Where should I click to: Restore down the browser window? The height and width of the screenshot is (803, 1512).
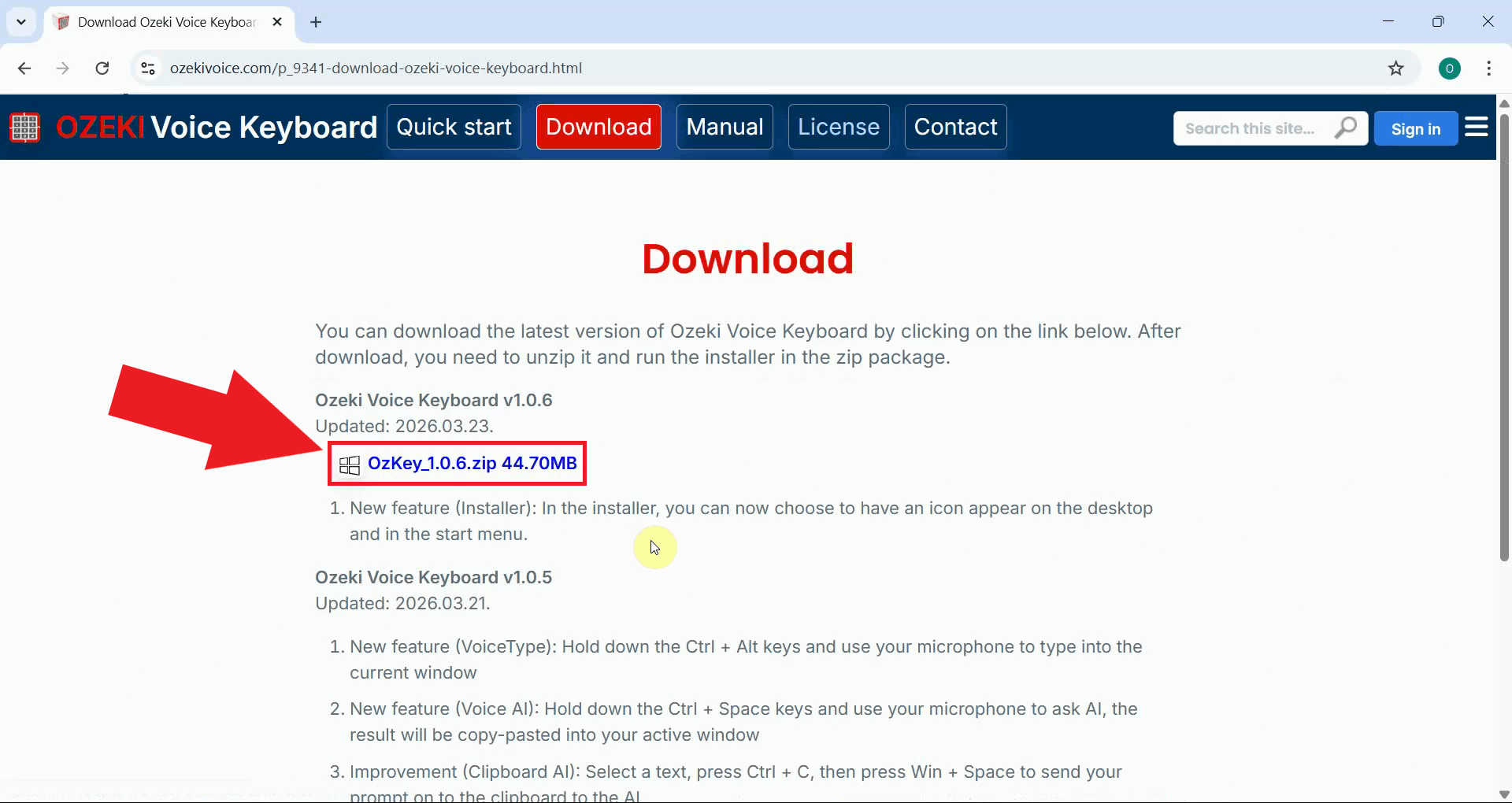(1438, 21)
